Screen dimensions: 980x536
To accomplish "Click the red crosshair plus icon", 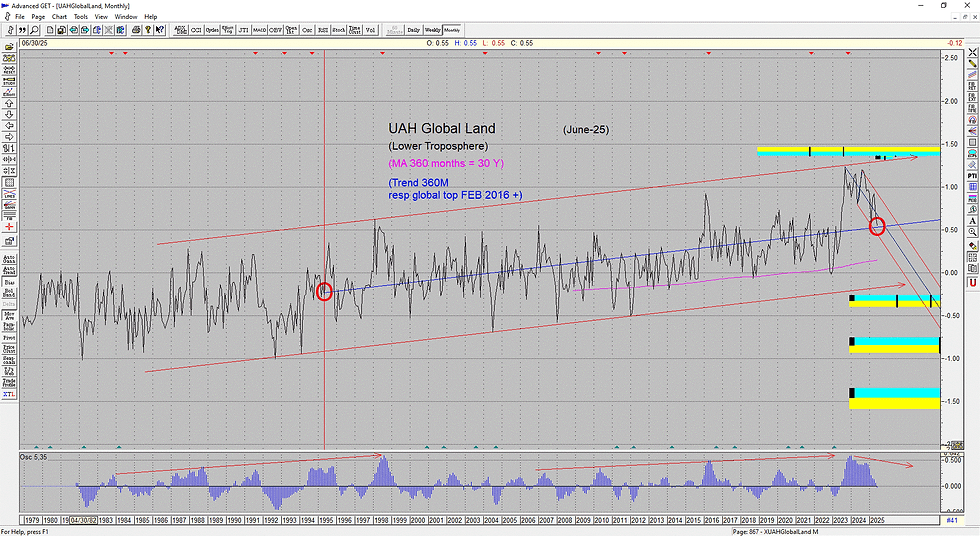I will [x=9, y=227].
